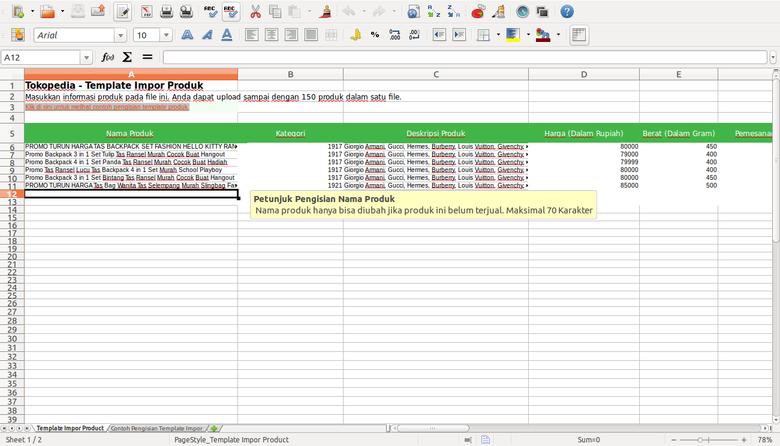This screenshot has width=780, height=446.
Task: Select cell with price 85000
Action: tap(584, 185)
